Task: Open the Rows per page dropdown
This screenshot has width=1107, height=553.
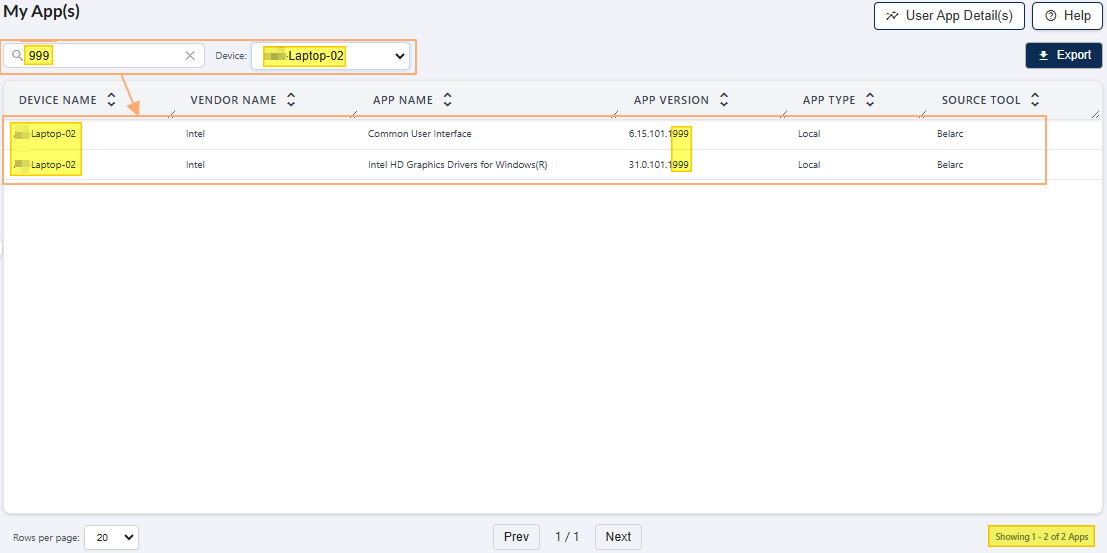Action: (x=111, y=537)
